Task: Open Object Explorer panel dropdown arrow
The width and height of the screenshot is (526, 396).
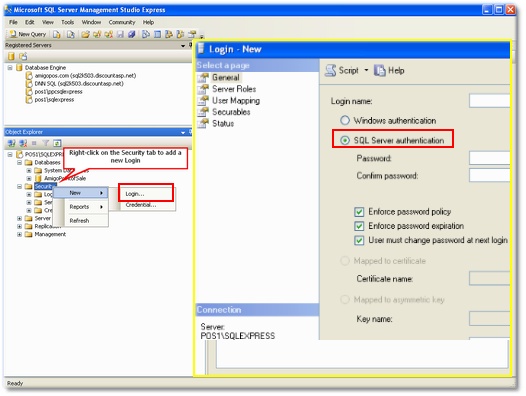Action: click(183, 132)
